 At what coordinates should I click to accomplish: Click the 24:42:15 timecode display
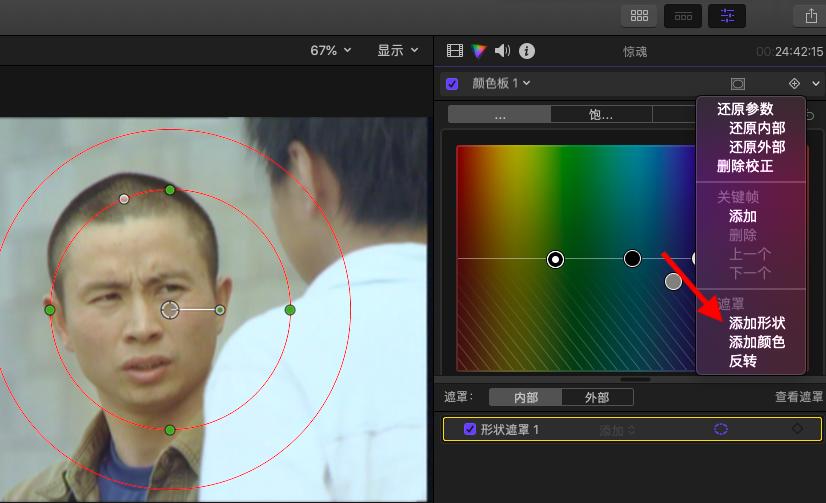pos(789,51)
